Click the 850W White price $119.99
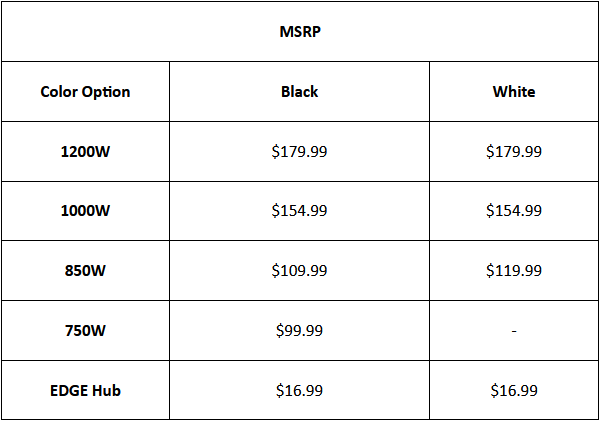Screen dimensions: 600x421 pos(514,271)
